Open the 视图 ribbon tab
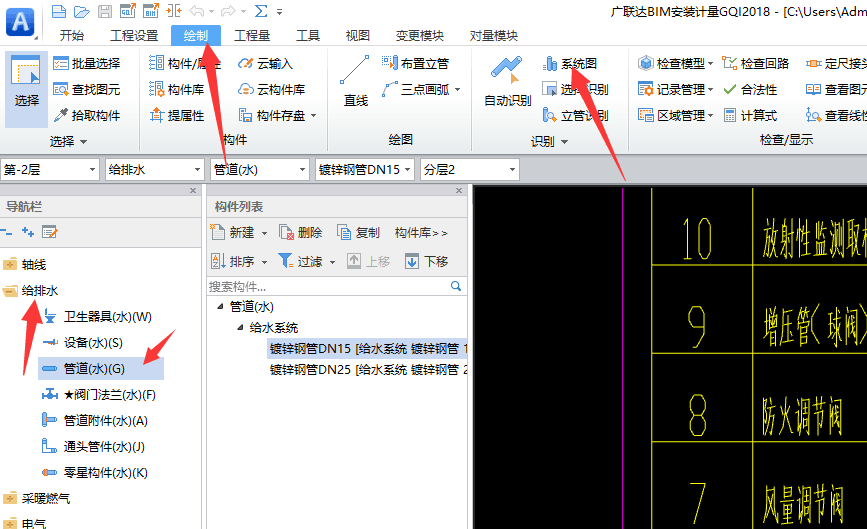Viewport: 867px width, 529px height. (357, 36)
